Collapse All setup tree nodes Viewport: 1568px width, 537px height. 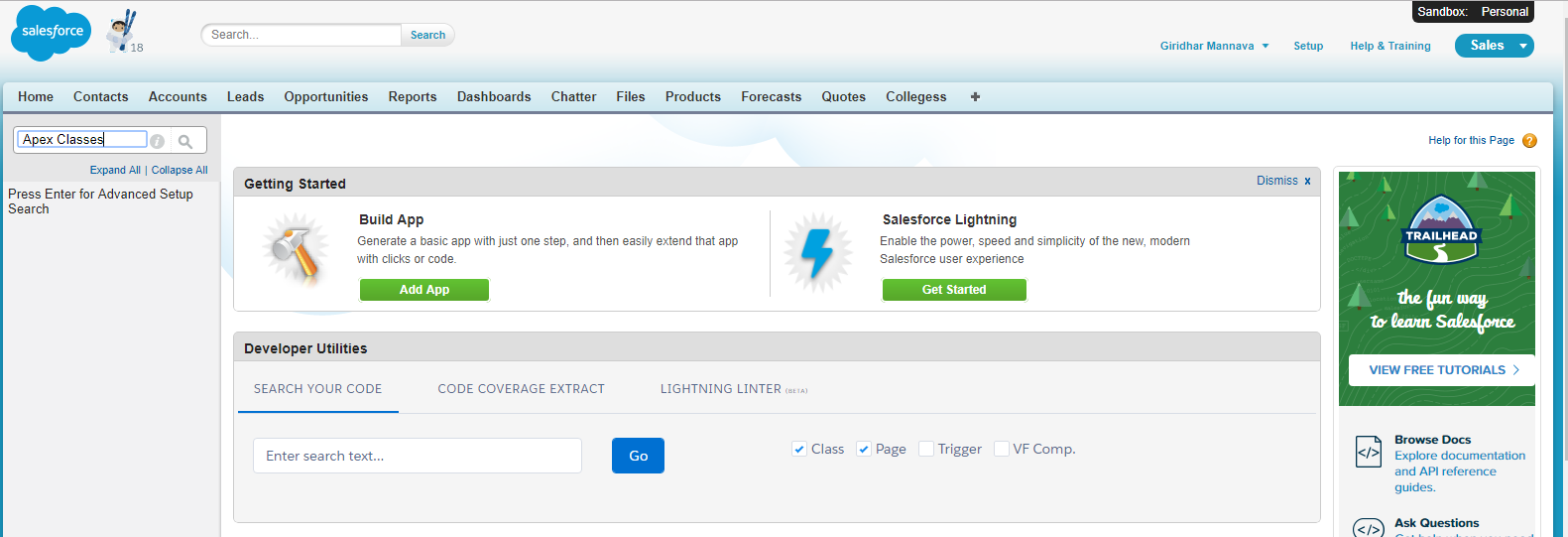(180, 170)
